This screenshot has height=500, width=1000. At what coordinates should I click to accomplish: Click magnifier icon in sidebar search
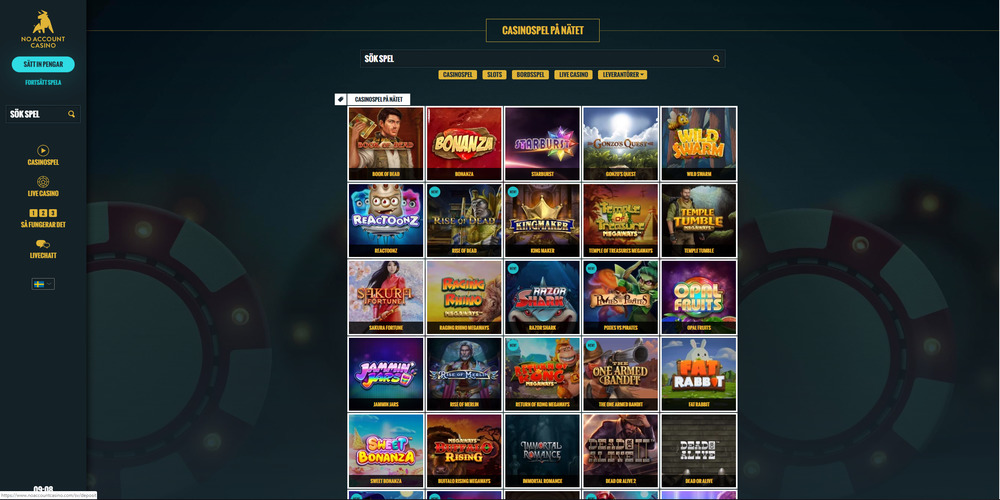pos(71,114)
